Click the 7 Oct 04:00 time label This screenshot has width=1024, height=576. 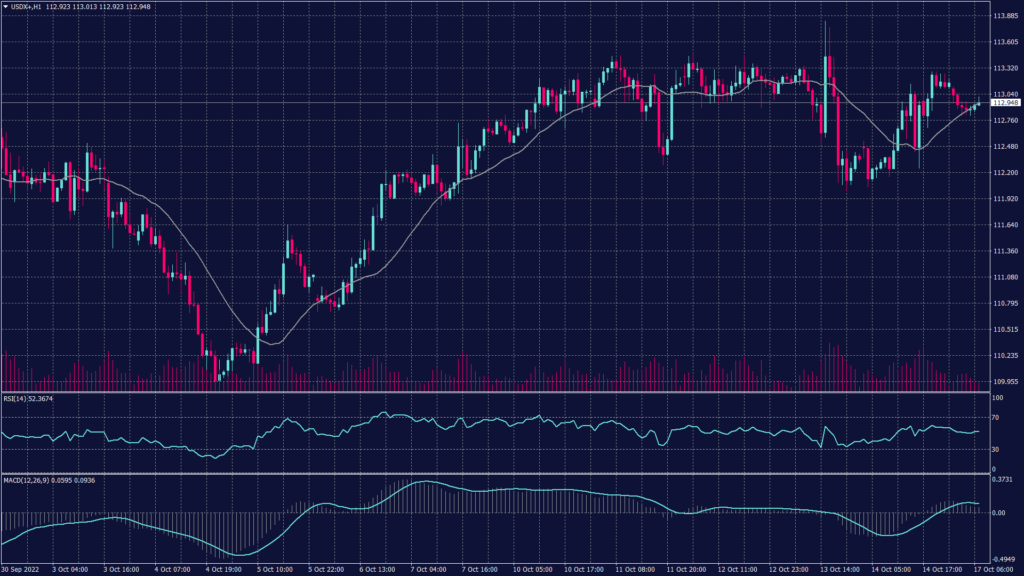[427, 569]
